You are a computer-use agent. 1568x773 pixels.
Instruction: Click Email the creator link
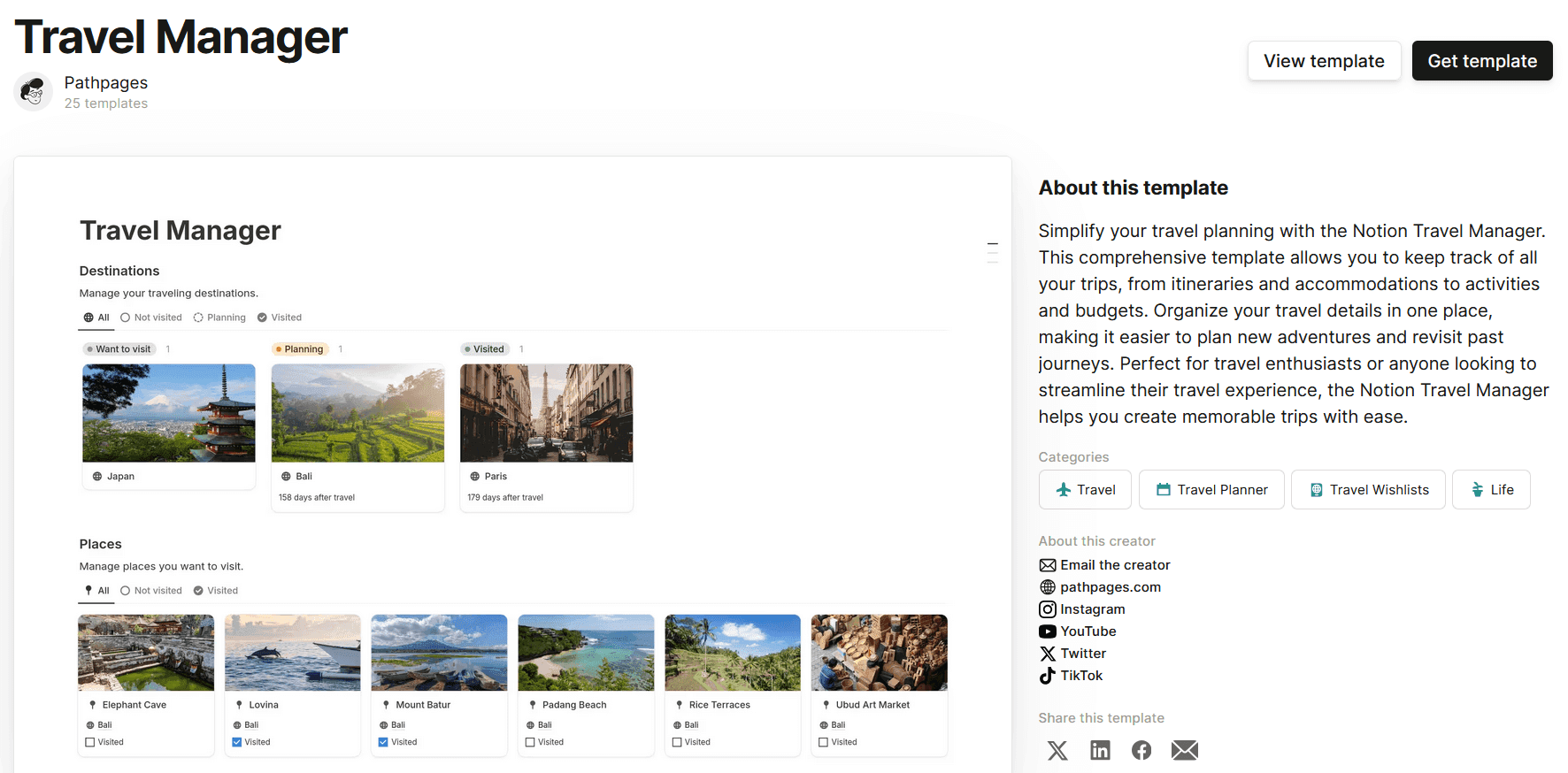tap(1115, 565)
